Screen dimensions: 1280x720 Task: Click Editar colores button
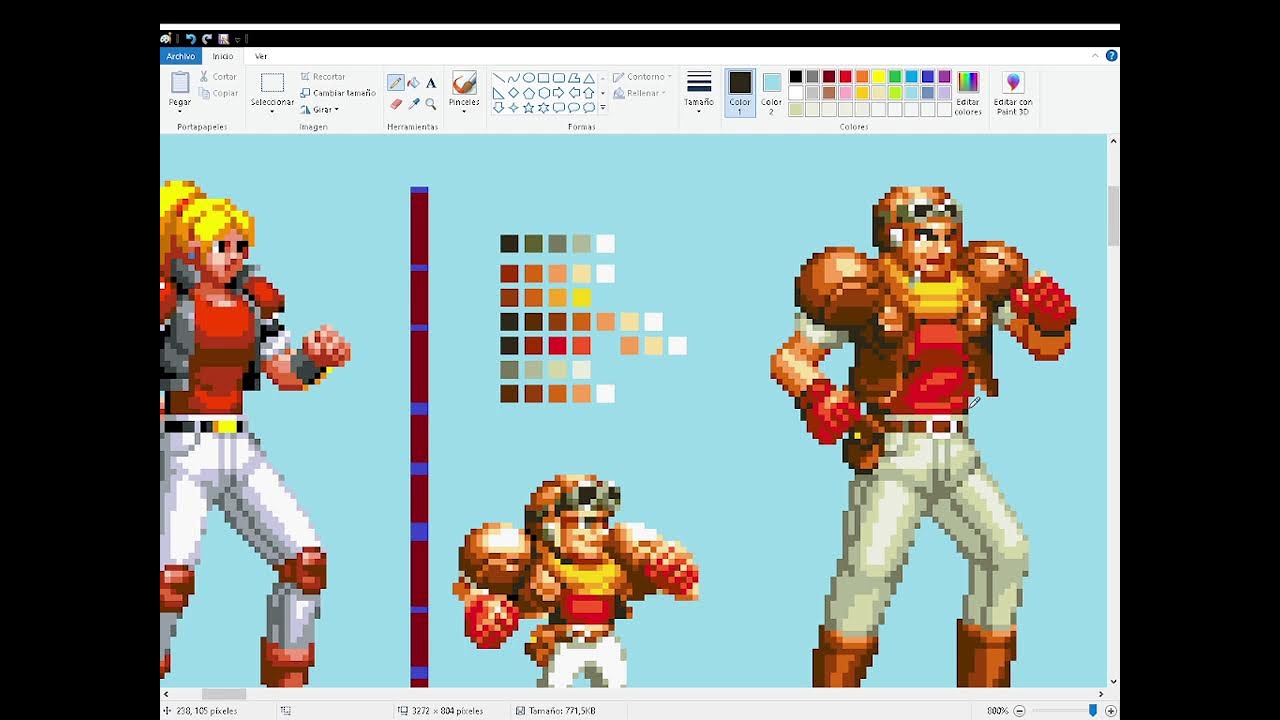pyautogui.click(x=968, y=94)
